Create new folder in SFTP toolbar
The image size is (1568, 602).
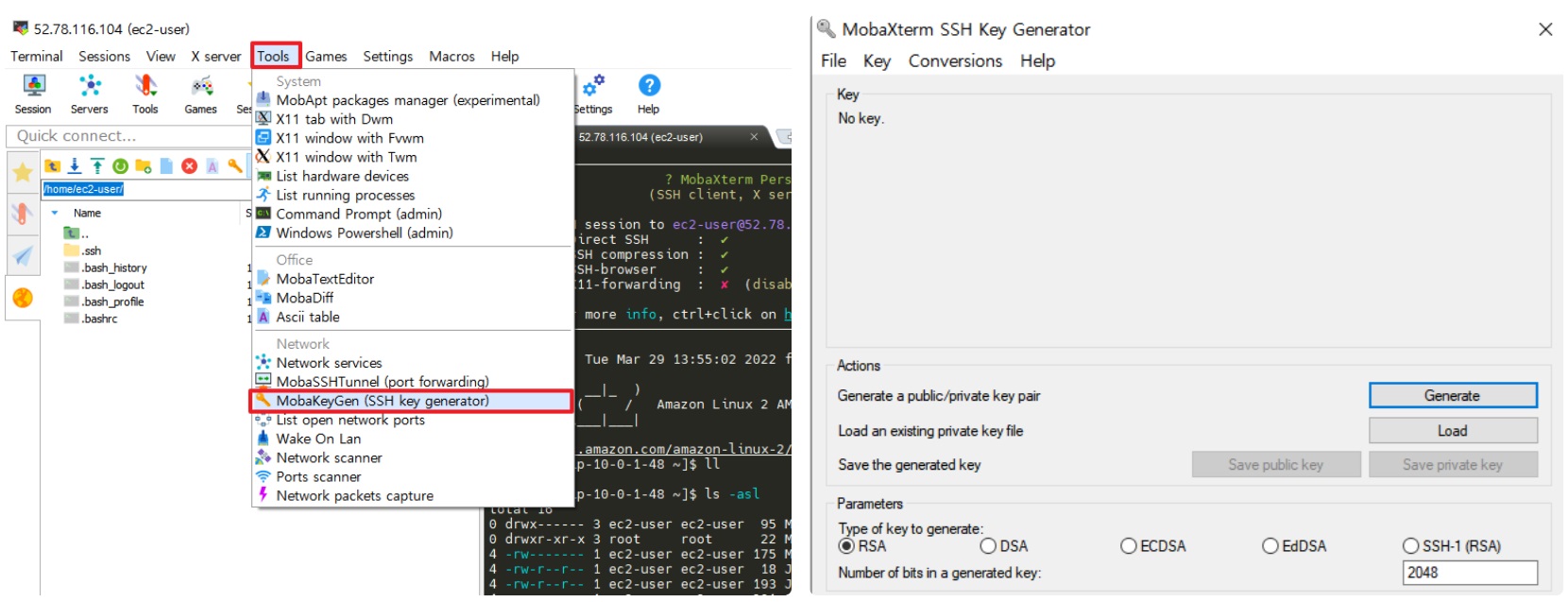click(x=144, y=166)
